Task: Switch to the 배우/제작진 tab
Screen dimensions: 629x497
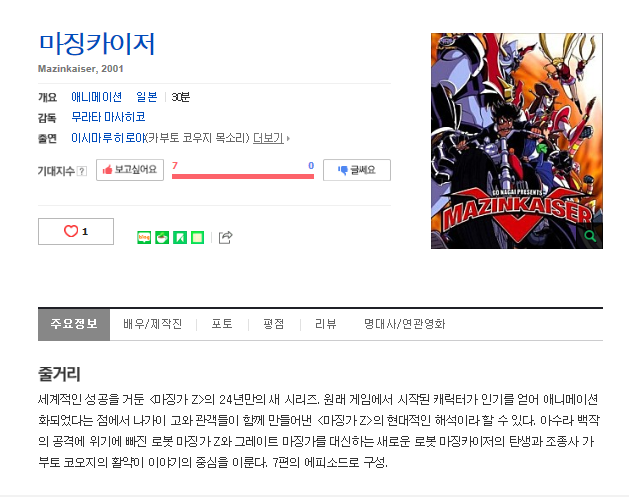Action: [x=153, y=324]
